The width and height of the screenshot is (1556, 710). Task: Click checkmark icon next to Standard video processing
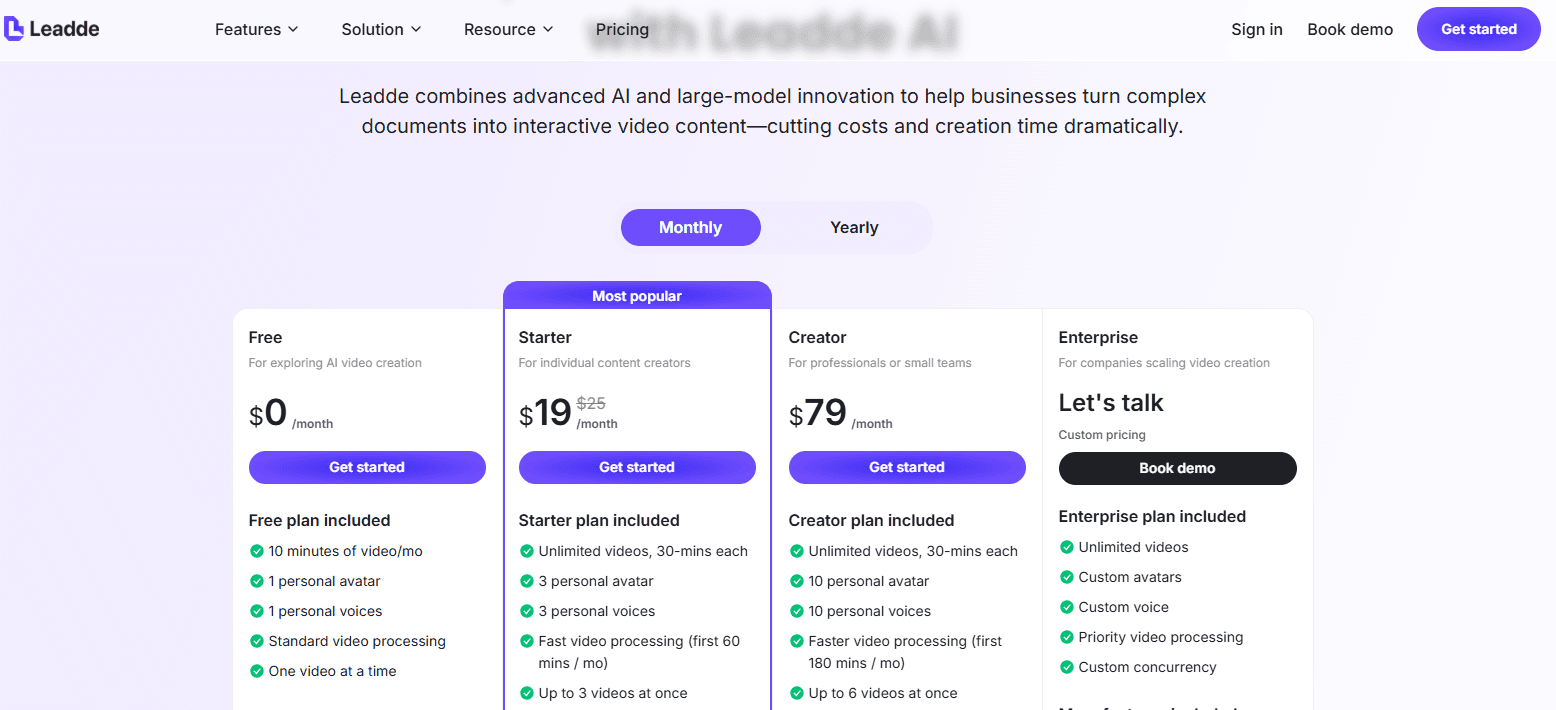coord(257,641)
